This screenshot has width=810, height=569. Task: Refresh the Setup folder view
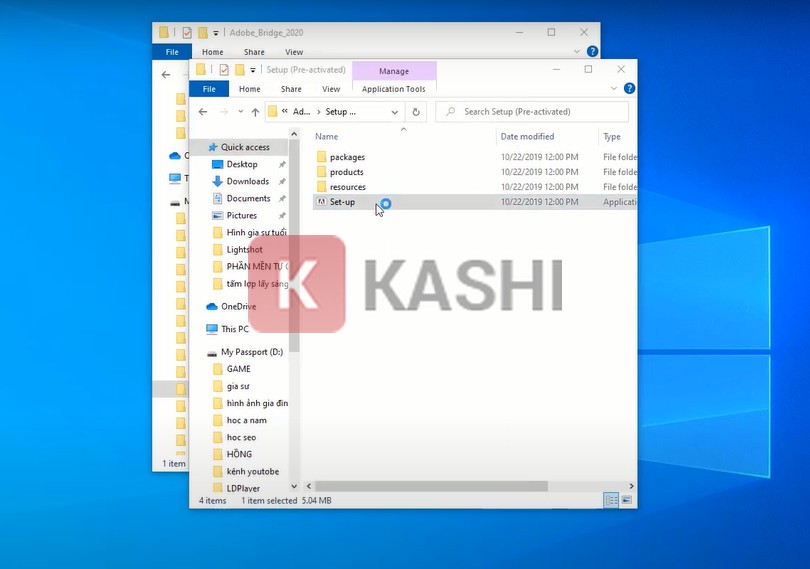(x=416, y=112)
